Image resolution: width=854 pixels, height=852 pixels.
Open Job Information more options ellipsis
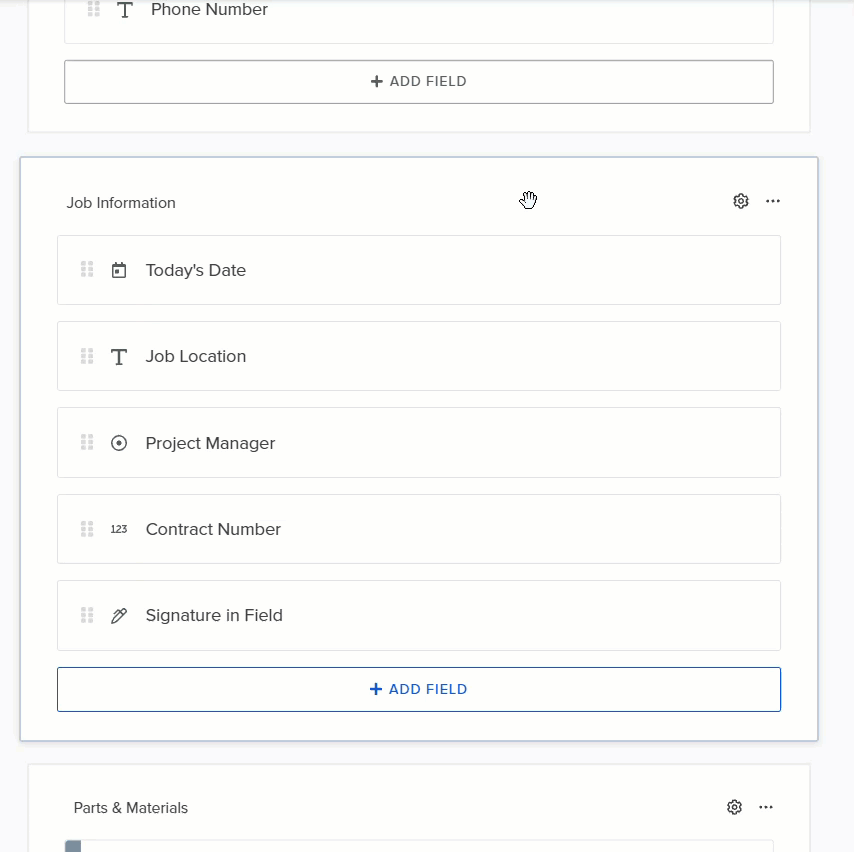point(773,201)
